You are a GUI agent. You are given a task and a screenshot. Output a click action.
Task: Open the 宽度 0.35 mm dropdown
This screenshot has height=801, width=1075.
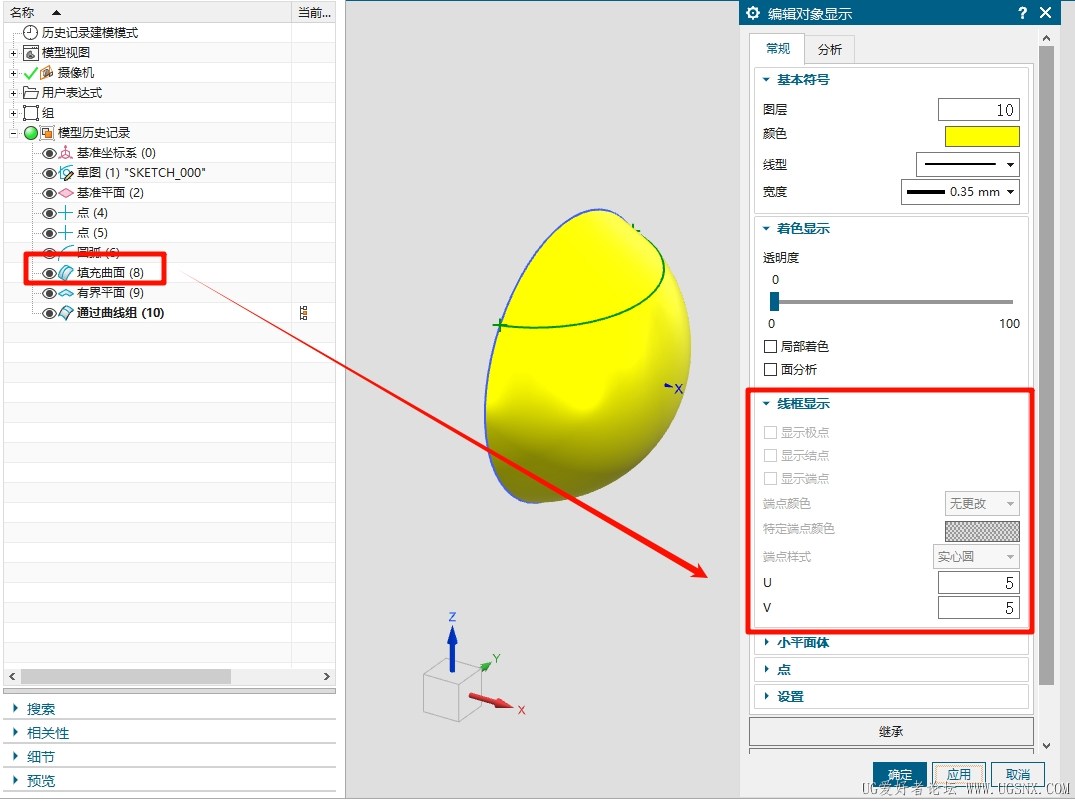click(960, 192)
